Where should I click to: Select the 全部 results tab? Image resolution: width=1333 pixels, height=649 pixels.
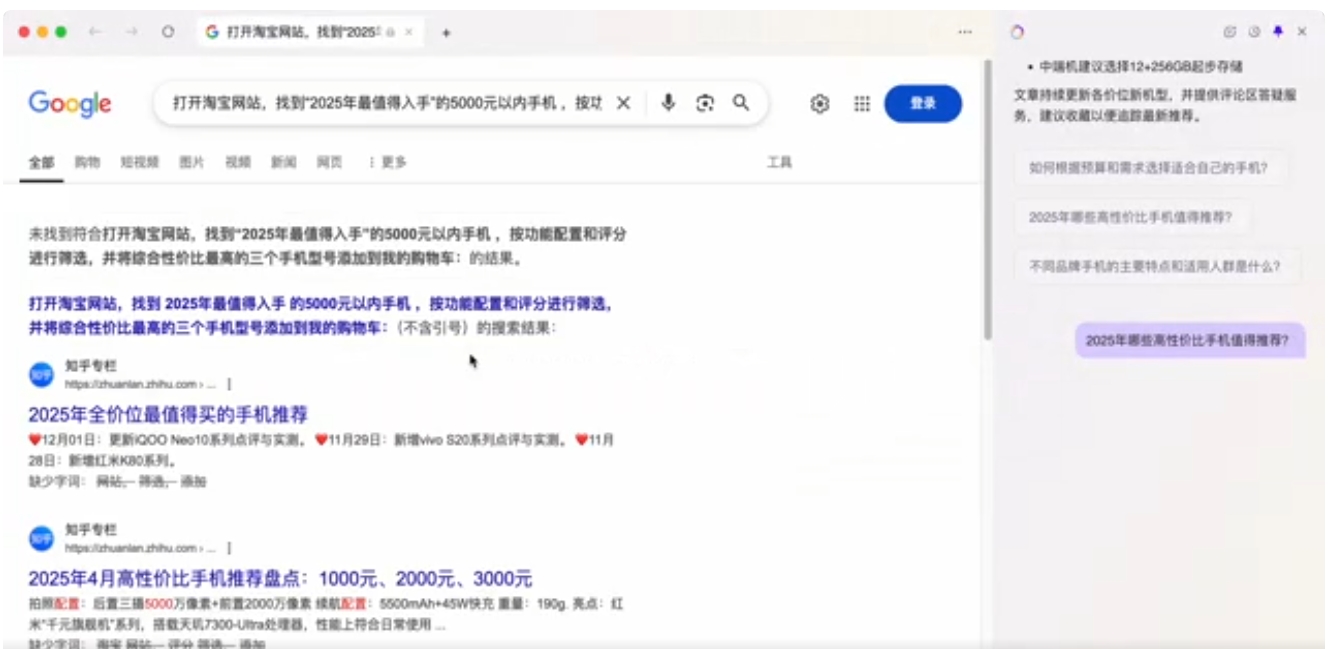point(41,162)
